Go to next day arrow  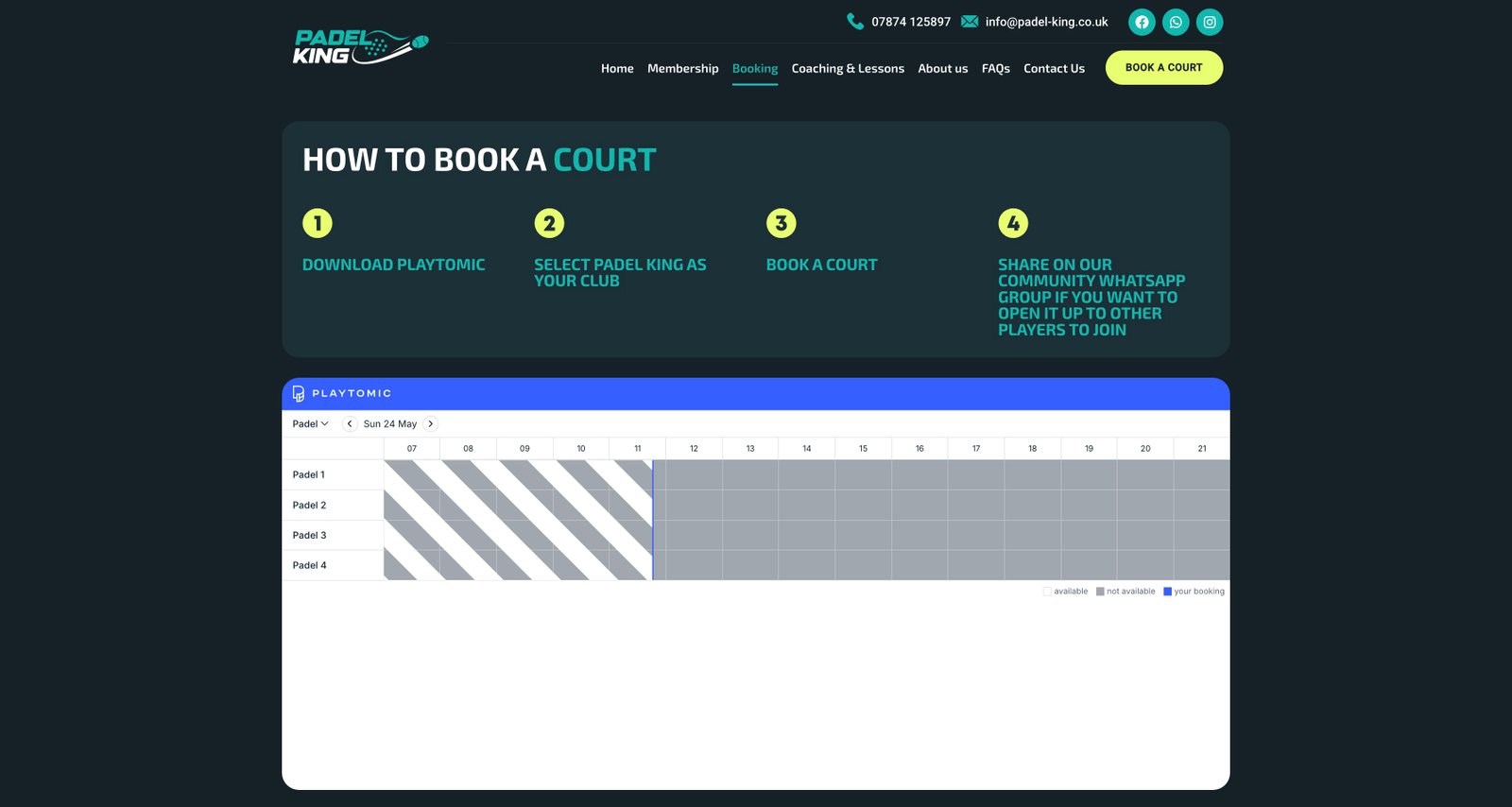click(431, 423)
